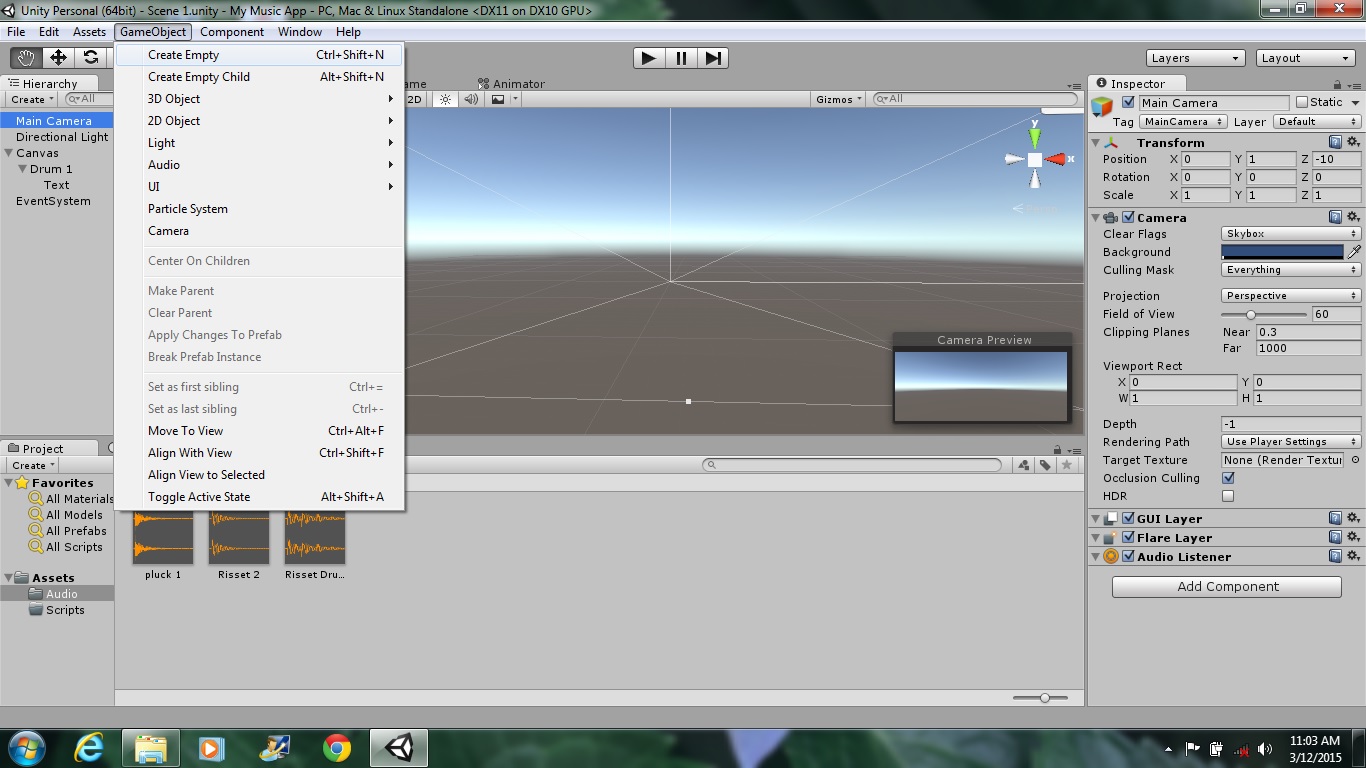Disable the GUI Layer checkbox
1366x768 pixels.
click(x=1128, y=518)
